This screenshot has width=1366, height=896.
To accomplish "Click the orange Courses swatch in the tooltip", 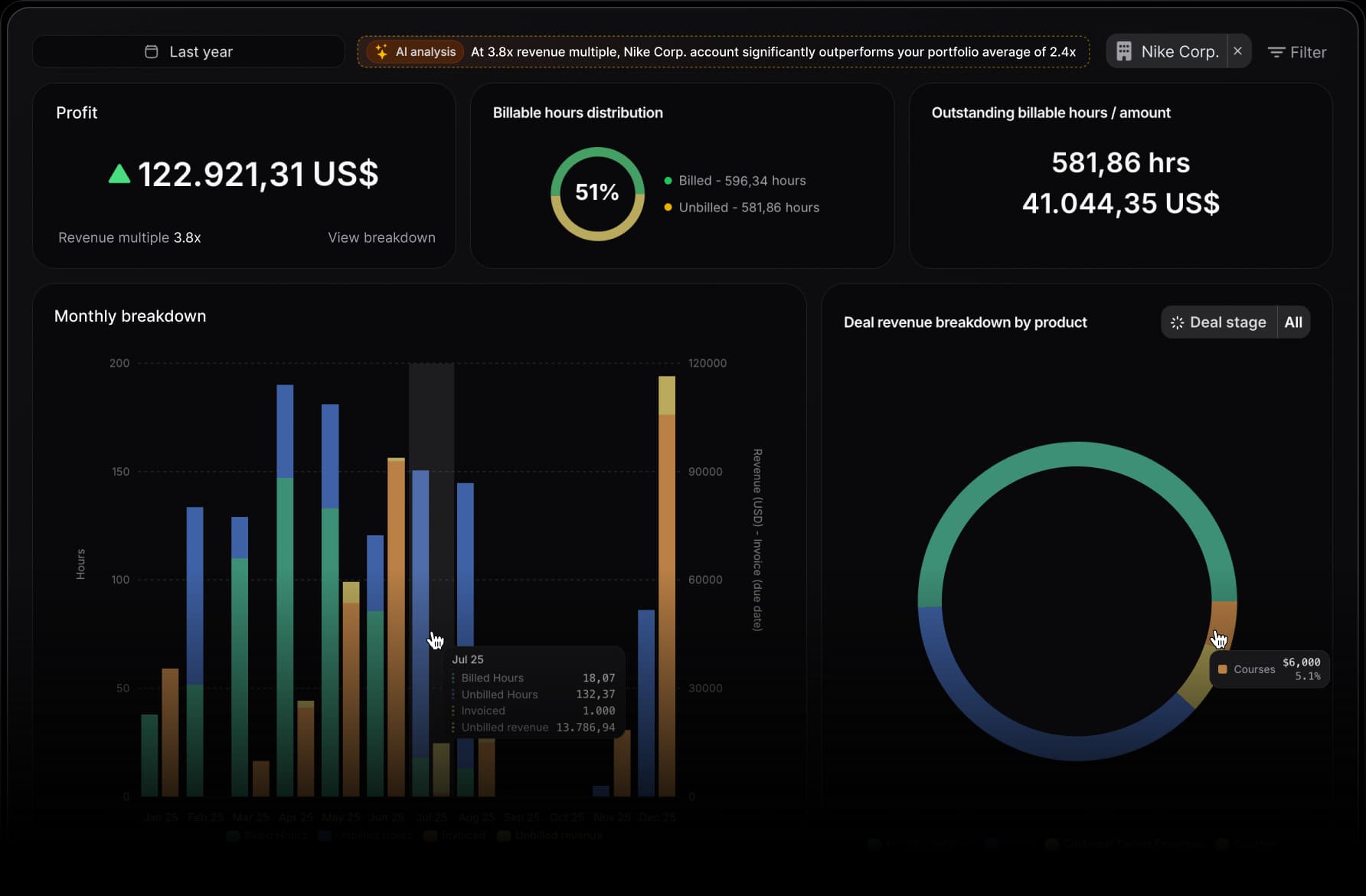I will (x=1222, y=669).
